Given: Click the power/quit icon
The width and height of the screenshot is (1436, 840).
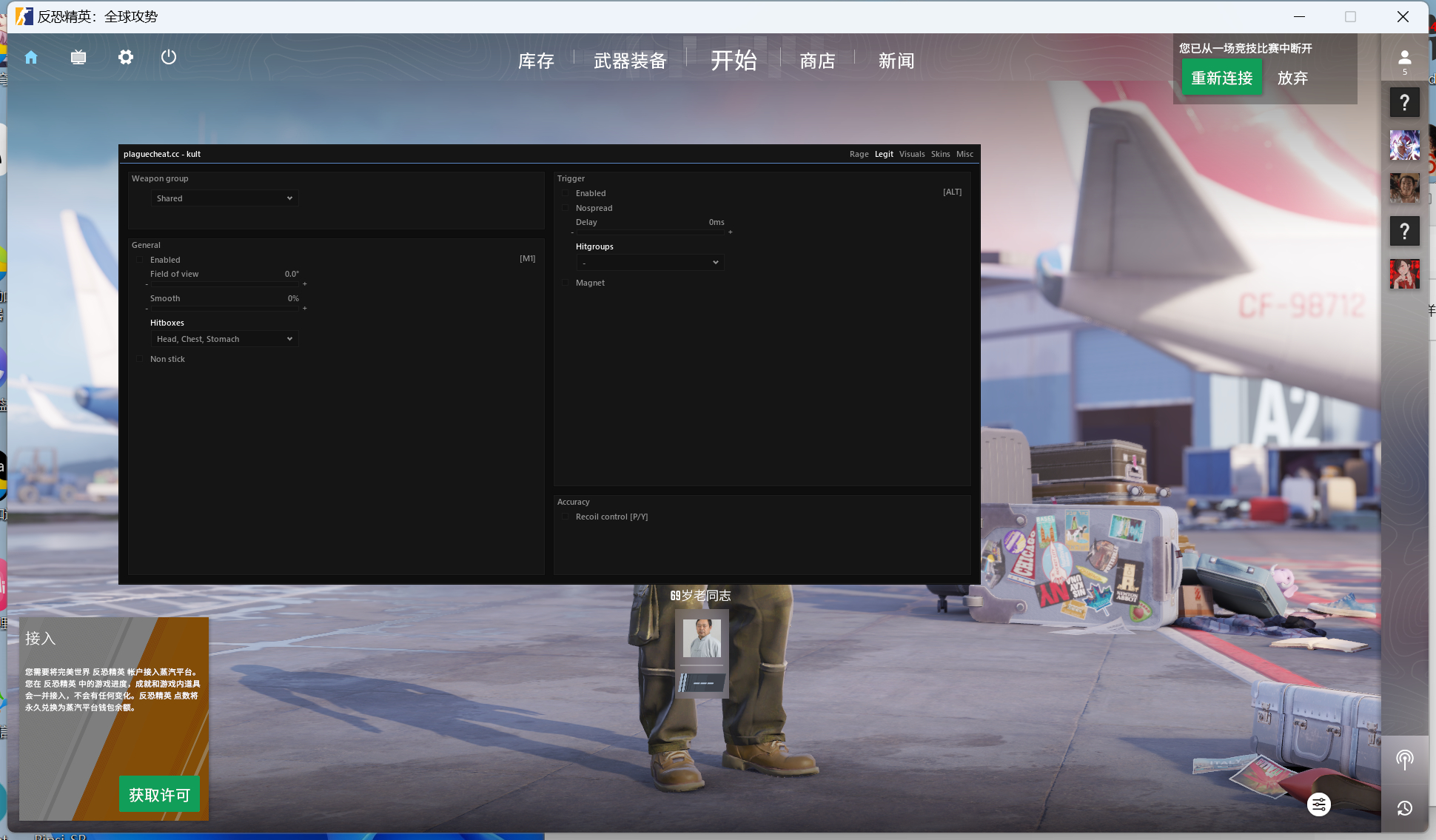Looking at the screenshot, I should tap(168, 57).
